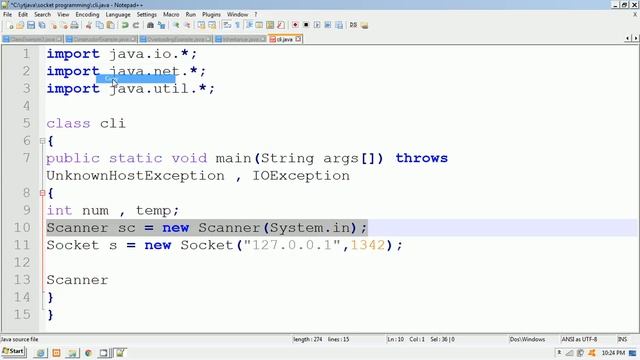This screenshot has width=640, height=360.
Task: Click the last toolbar icon after DS
Action: pyautogui.click(x=364, y=25)
